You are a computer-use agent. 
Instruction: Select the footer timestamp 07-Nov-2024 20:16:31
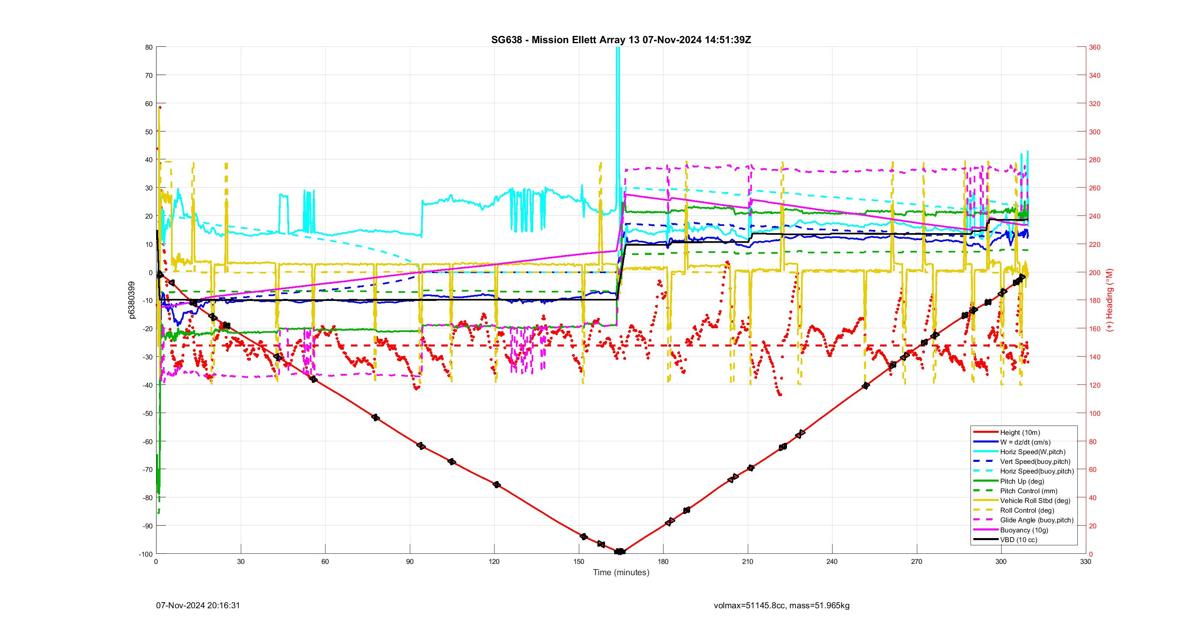pos(197,605)
